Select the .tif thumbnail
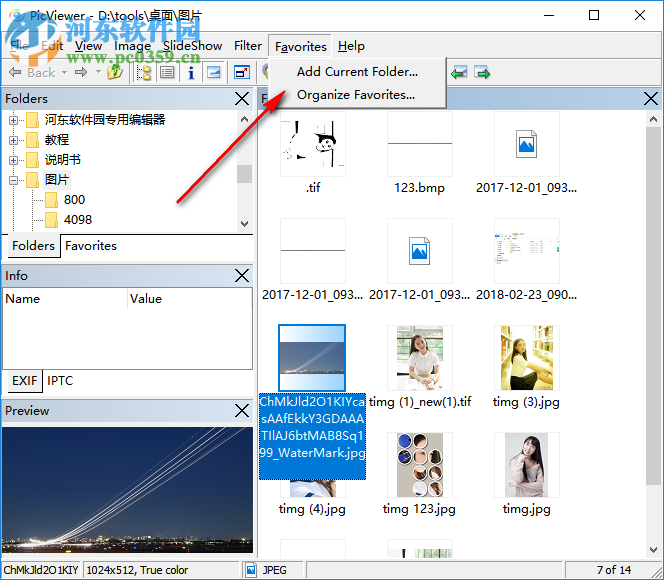 (313, 144)
